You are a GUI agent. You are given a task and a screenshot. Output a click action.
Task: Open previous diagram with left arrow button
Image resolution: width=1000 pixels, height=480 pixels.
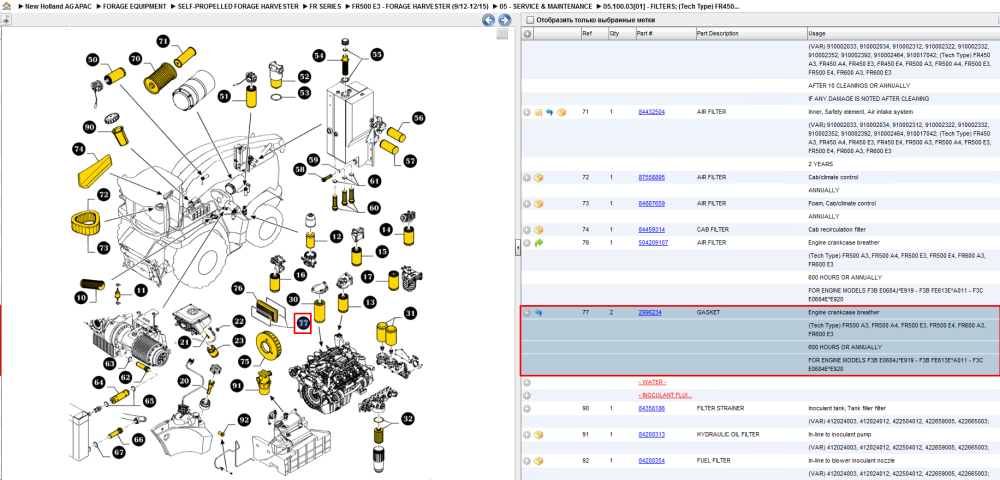coord(489,20)
